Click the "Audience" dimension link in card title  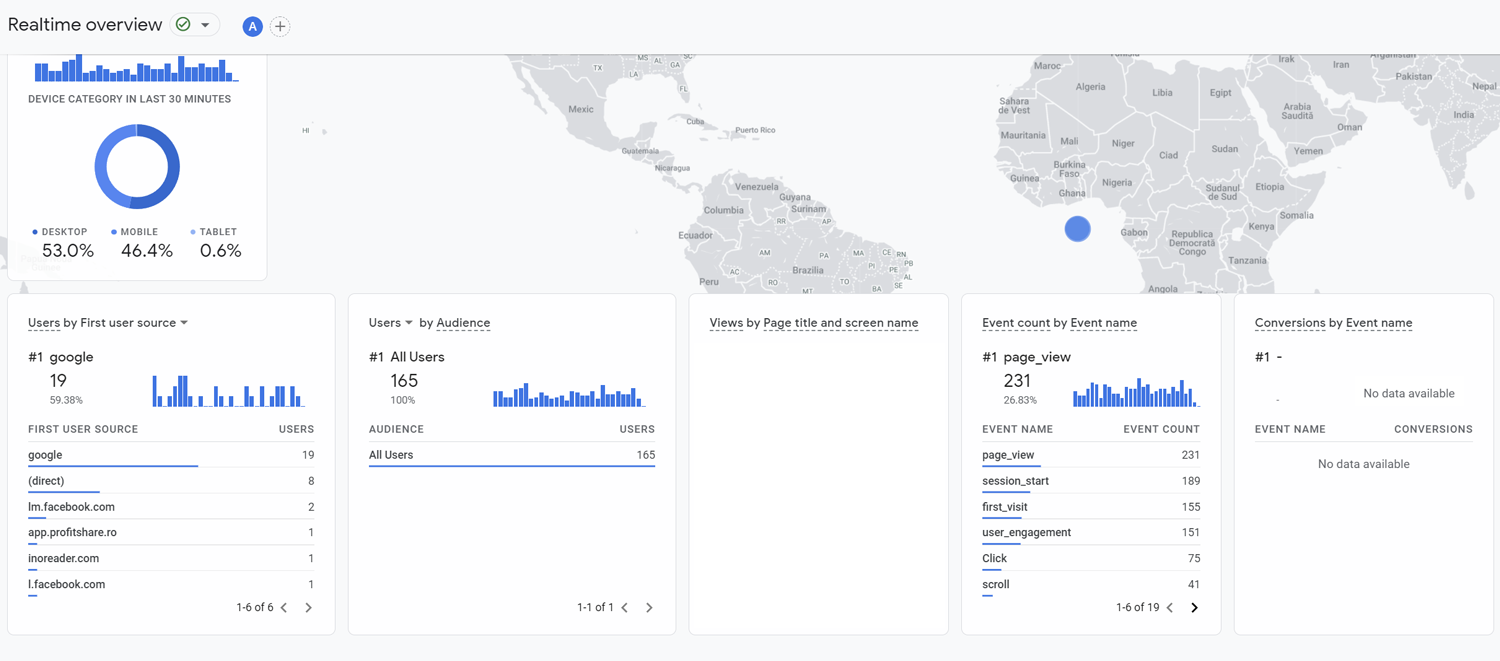click(463, 323)
